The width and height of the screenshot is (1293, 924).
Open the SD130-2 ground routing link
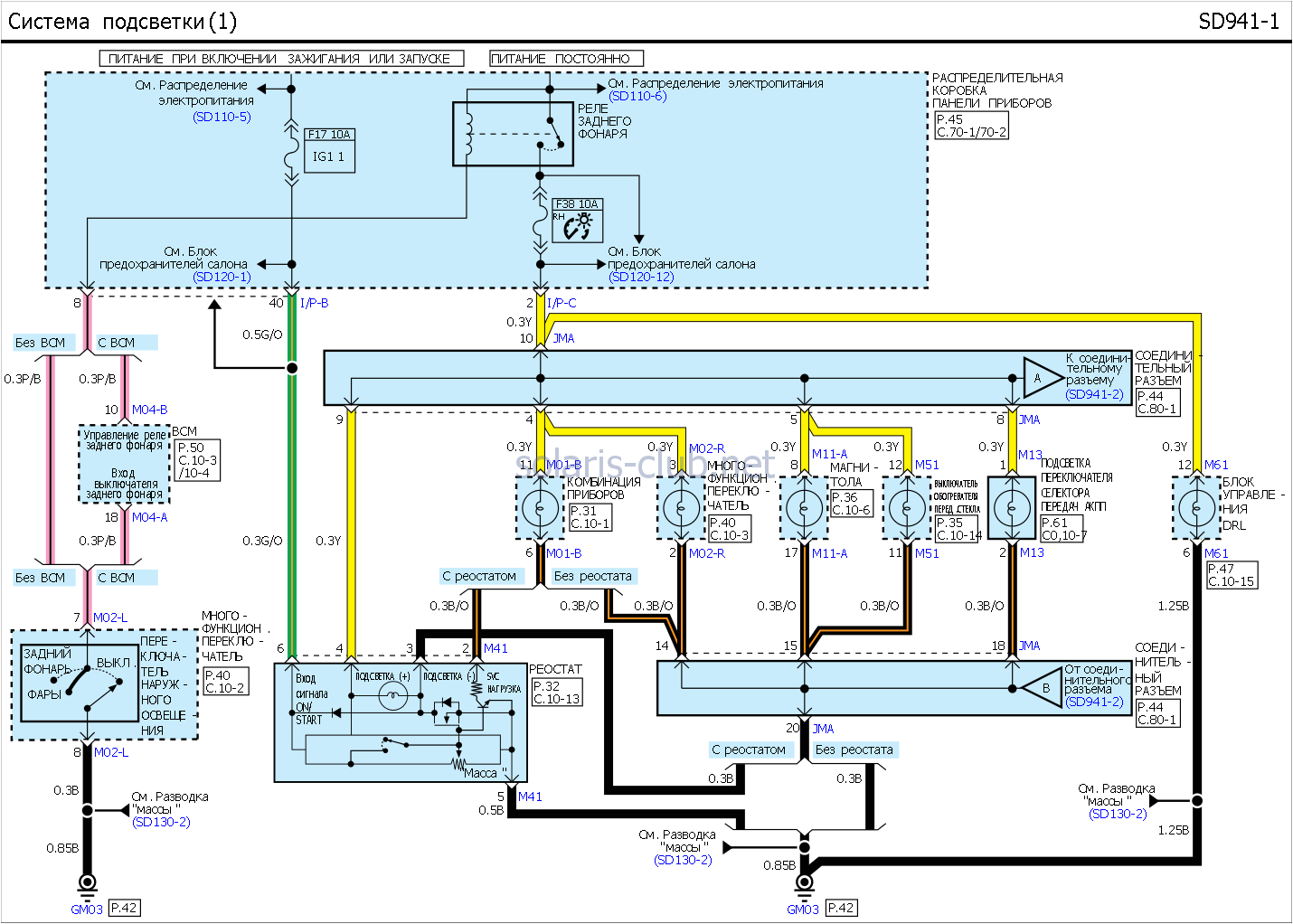point(159,823)
